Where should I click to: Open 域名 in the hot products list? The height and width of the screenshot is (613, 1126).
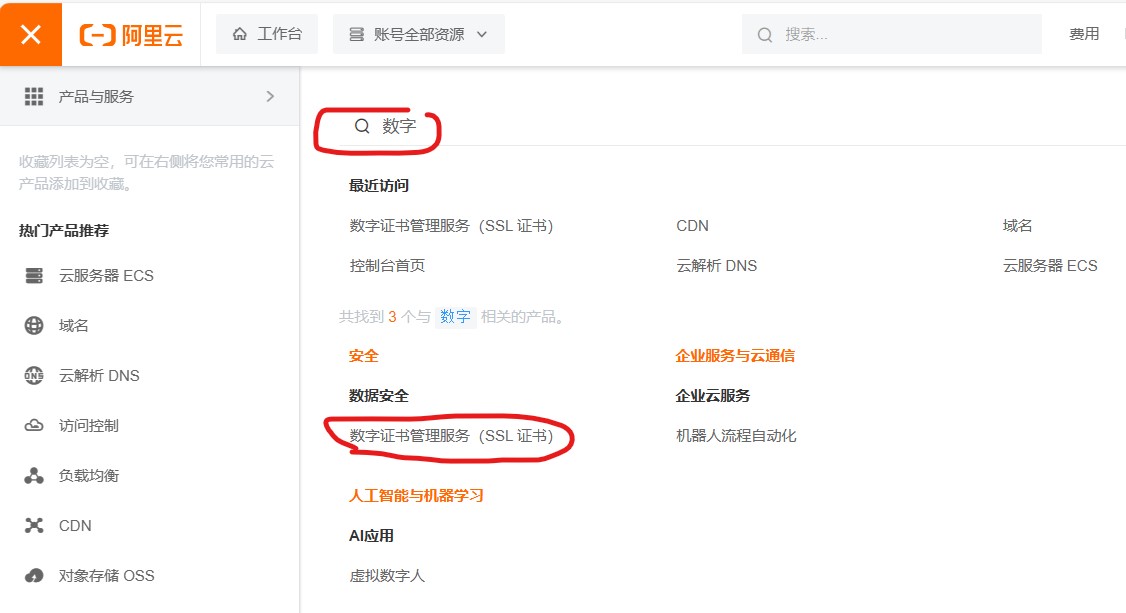pos(73,326)
